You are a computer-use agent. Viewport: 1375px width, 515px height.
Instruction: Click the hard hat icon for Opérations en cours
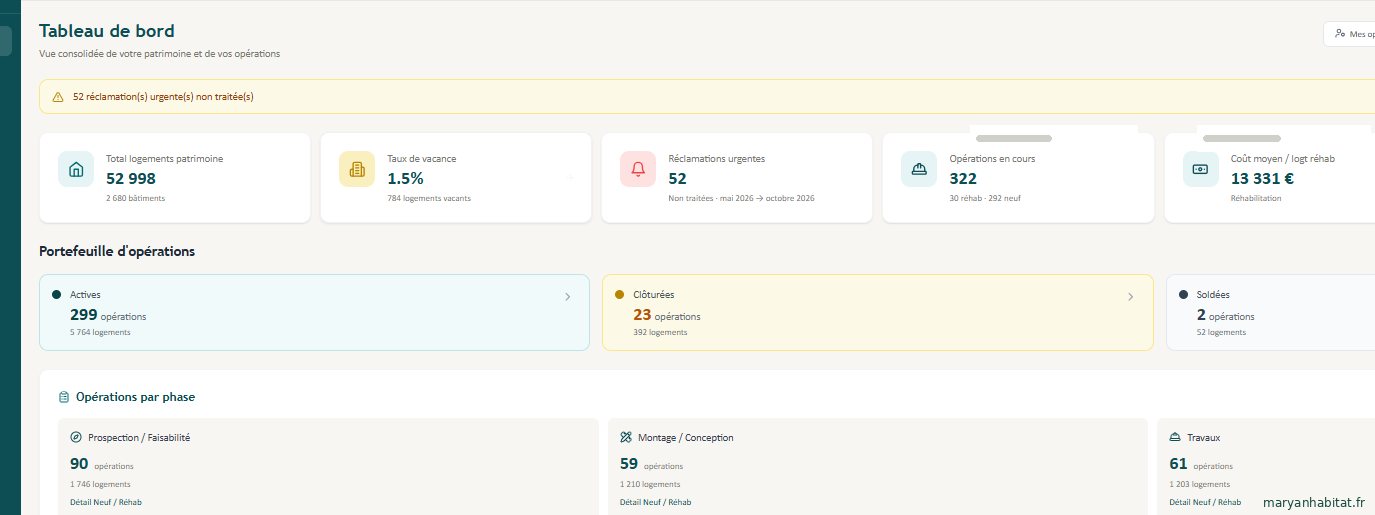(x=919, y=169)
